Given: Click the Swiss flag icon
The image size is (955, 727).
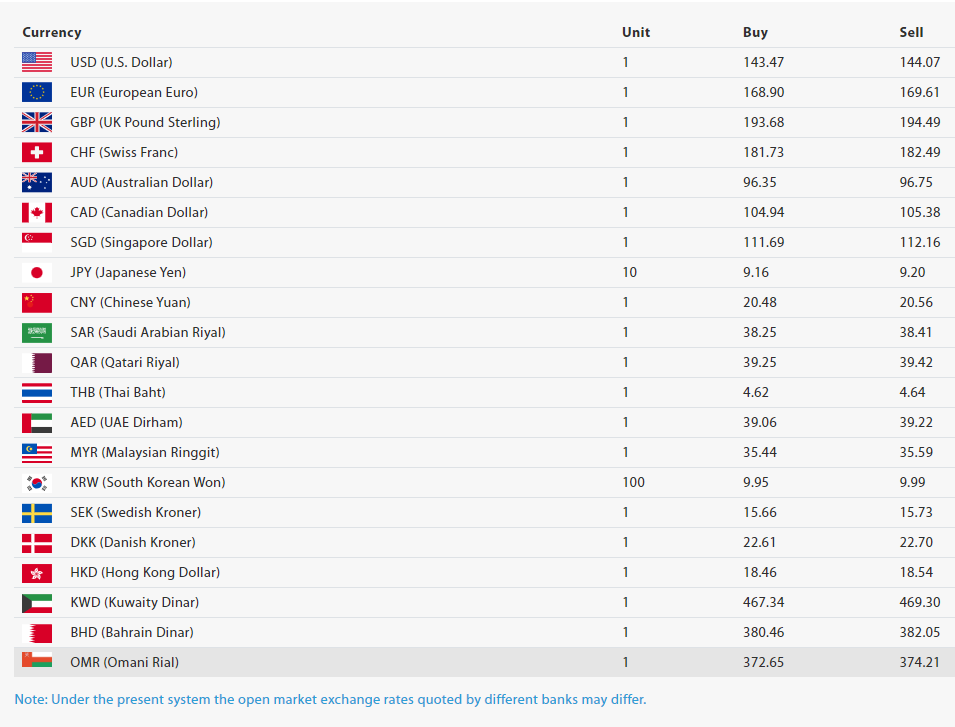Looking at the screenshot, I should tap(36, 152).
